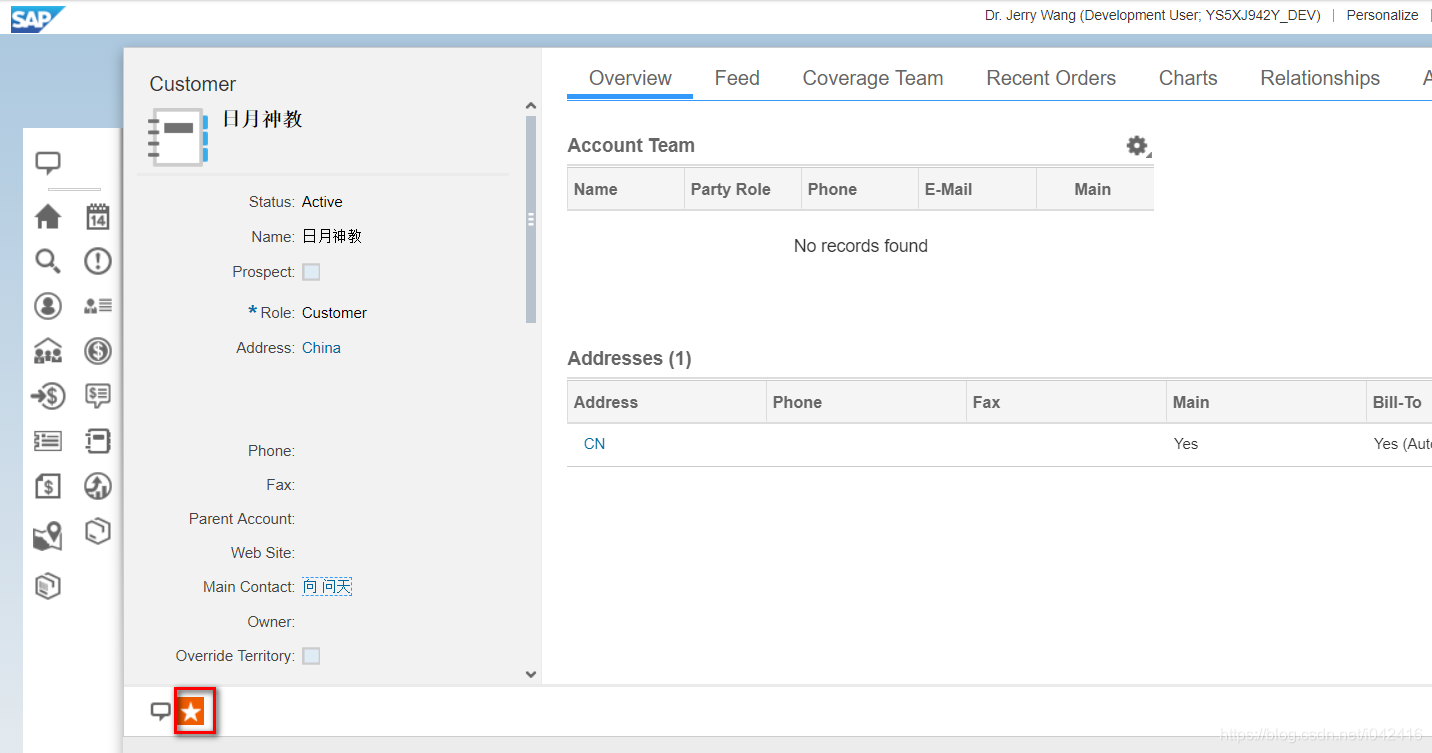This screenshot has width=1432, height=753.
Task: Open the dollar document icon
Action: tap(48, 487)
